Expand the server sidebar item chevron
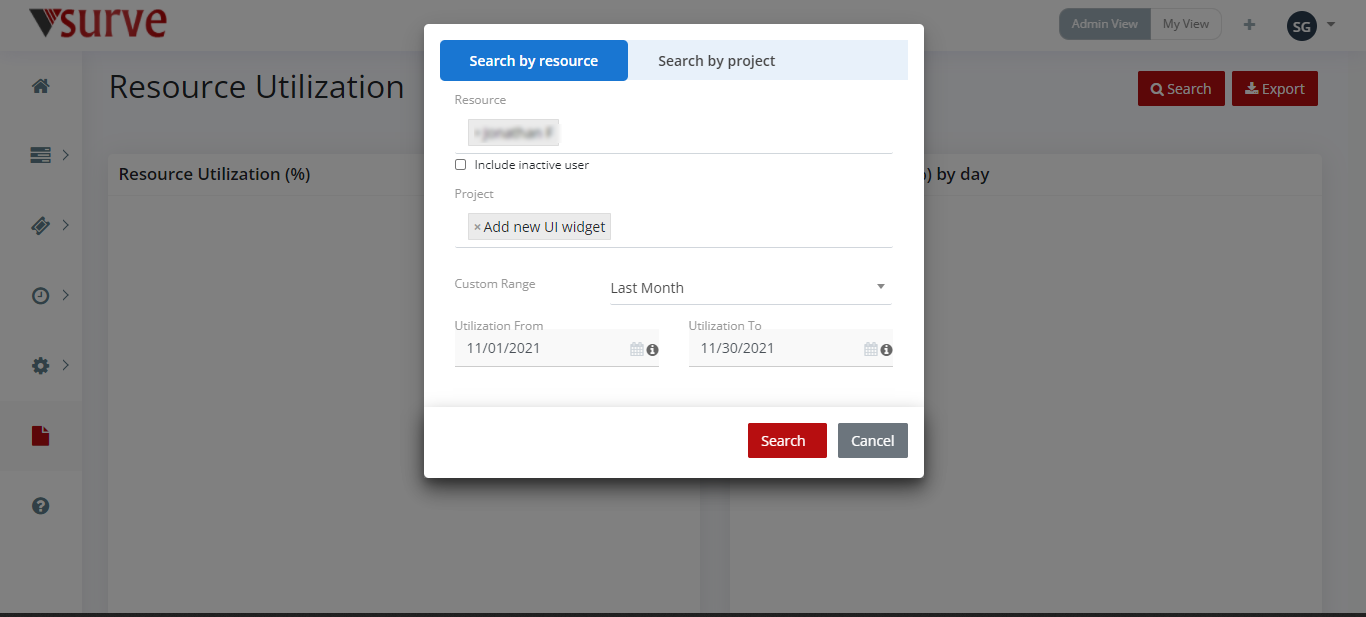The width and height of the screenshot is (1366, 617). [66, 155]
